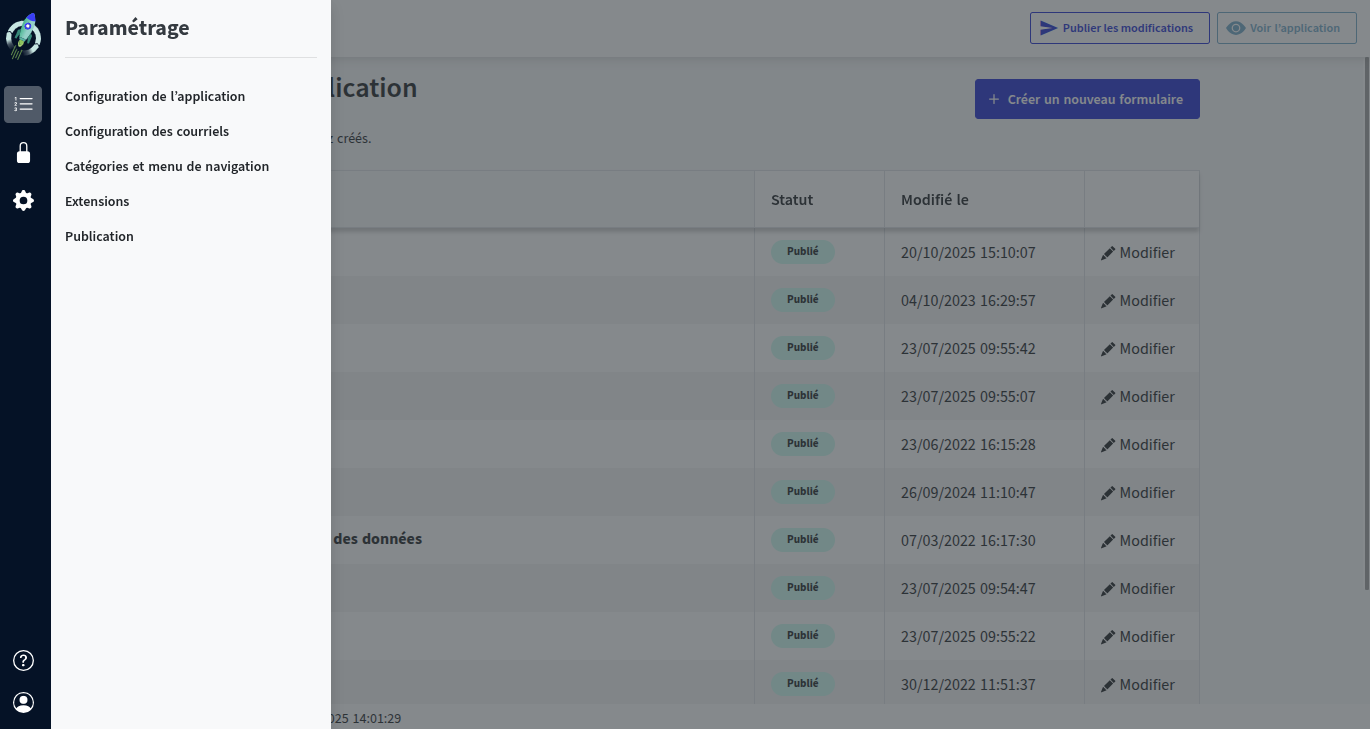Click Voir l'application button

click(1286, 28)
